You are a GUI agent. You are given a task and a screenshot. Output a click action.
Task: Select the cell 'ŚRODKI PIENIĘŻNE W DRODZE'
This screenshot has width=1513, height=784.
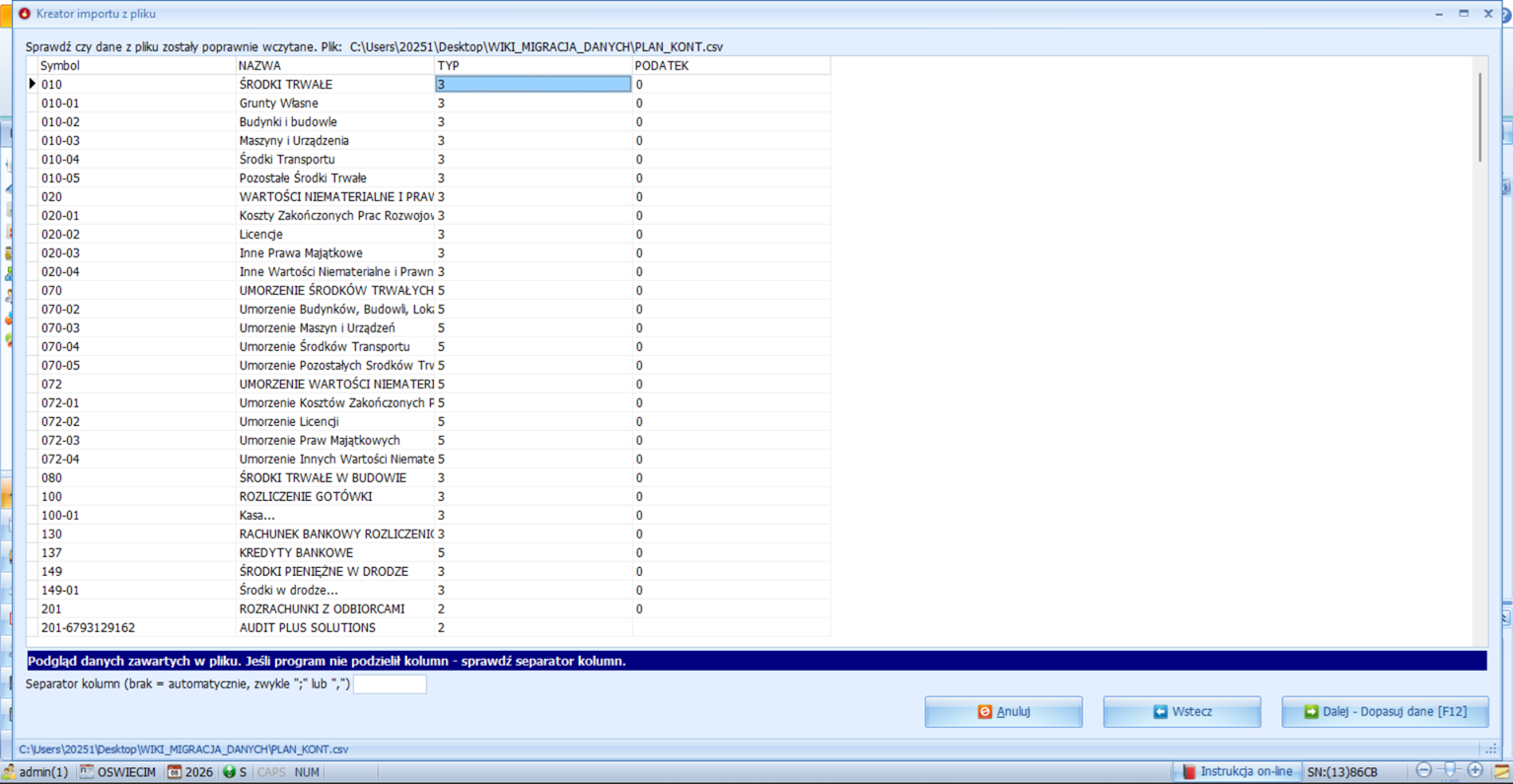(334, 571)
